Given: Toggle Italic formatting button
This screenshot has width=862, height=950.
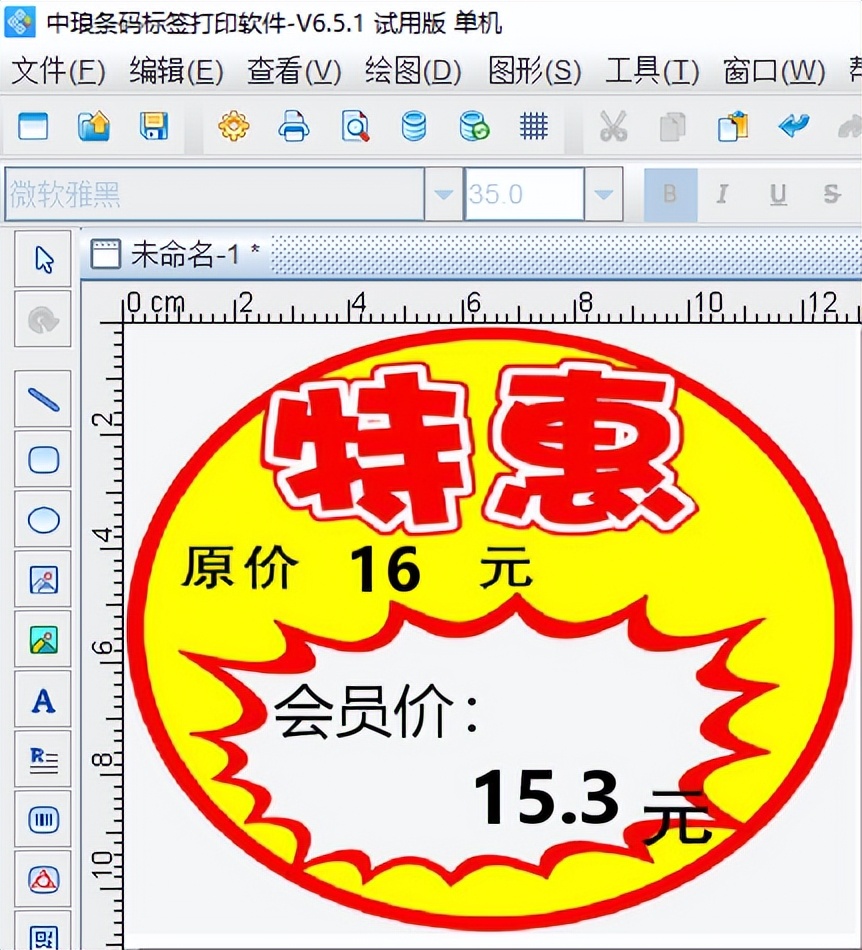Looking at the screenshot, I should point(722,194).
